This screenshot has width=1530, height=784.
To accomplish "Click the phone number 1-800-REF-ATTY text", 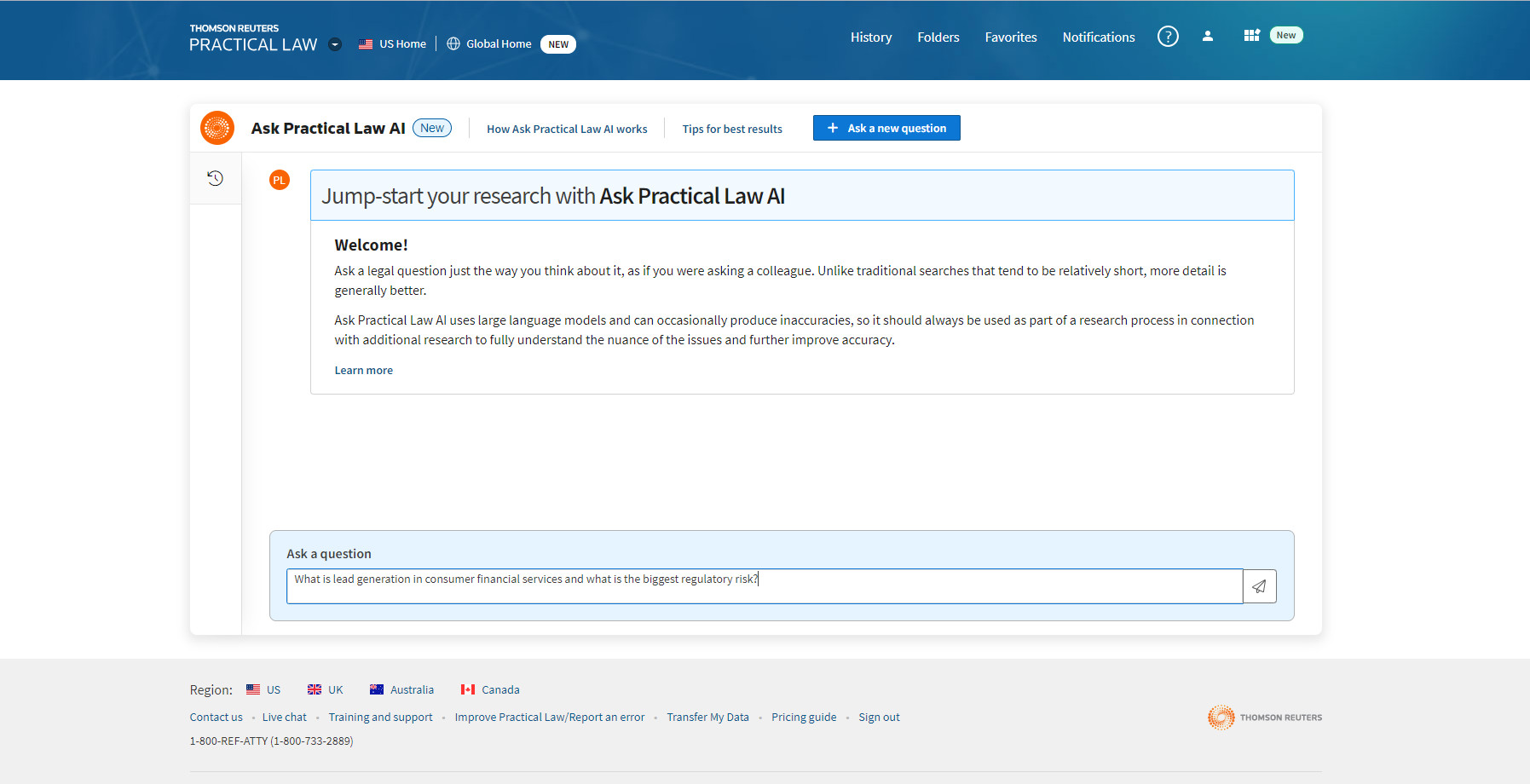I will (x=271, y=741).
